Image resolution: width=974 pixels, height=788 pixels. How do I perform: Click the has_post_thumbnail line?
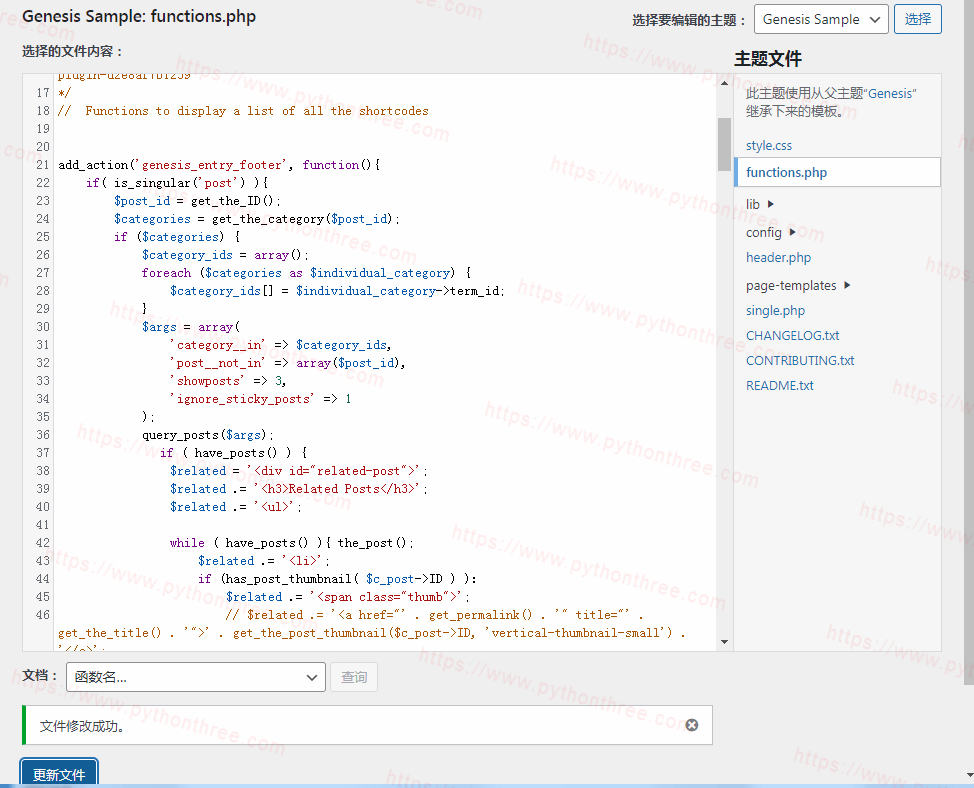tap(337, 579)
